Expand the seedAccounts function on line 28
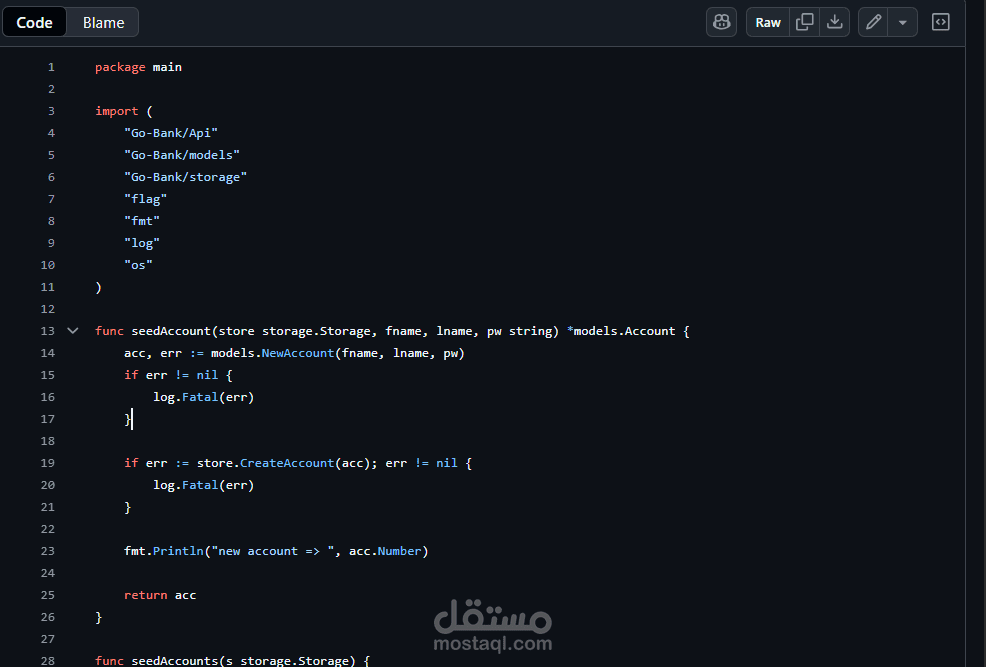986x667 pixels. (72, 660)
